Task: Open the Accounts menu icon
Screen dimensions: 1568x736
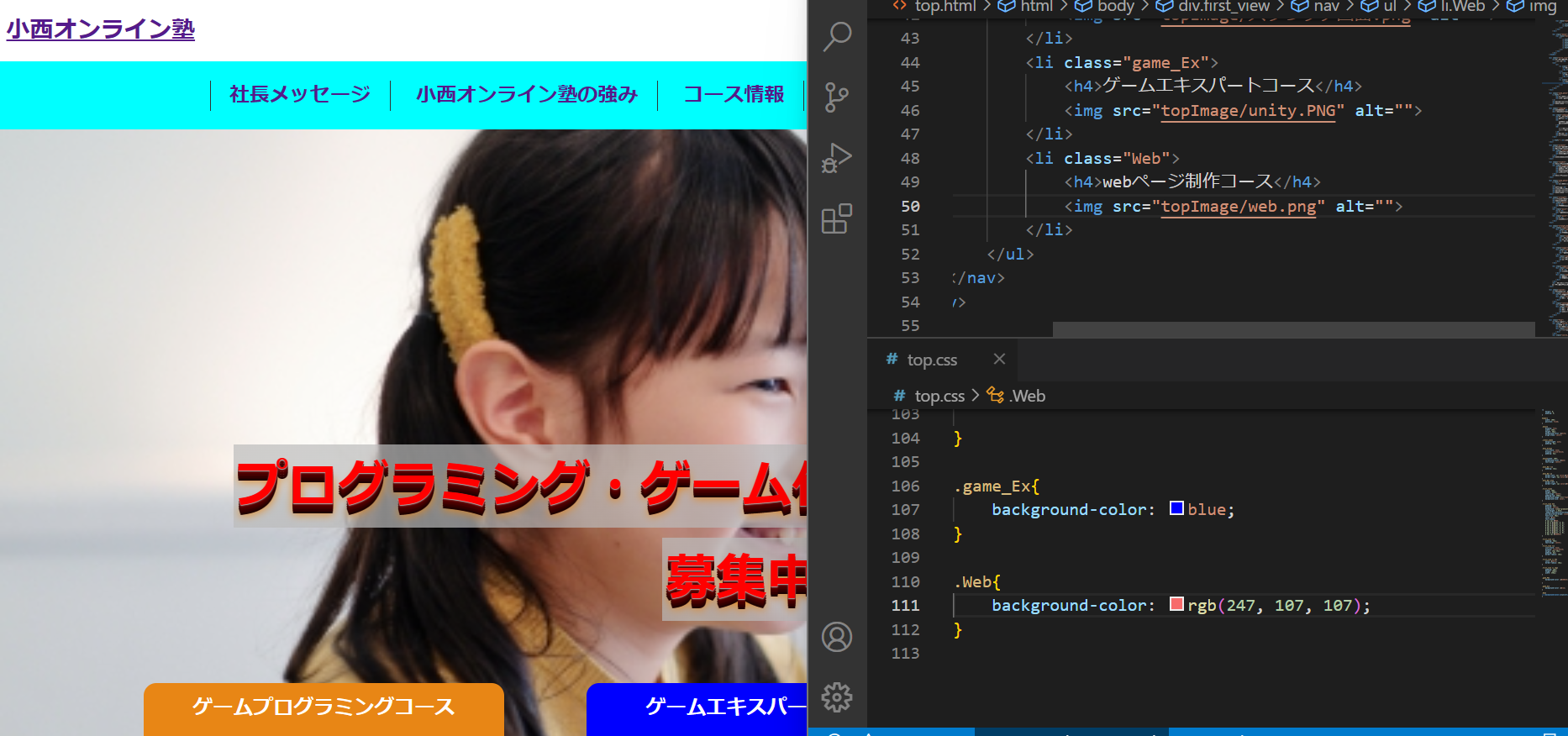Action: [x=837, y=637]
